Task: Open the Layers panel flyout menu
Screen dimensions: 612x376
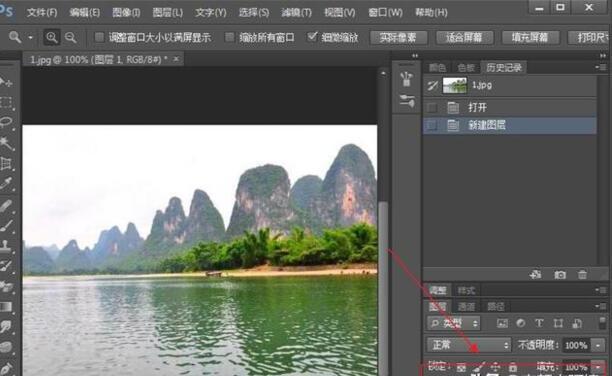Action: 601,307
